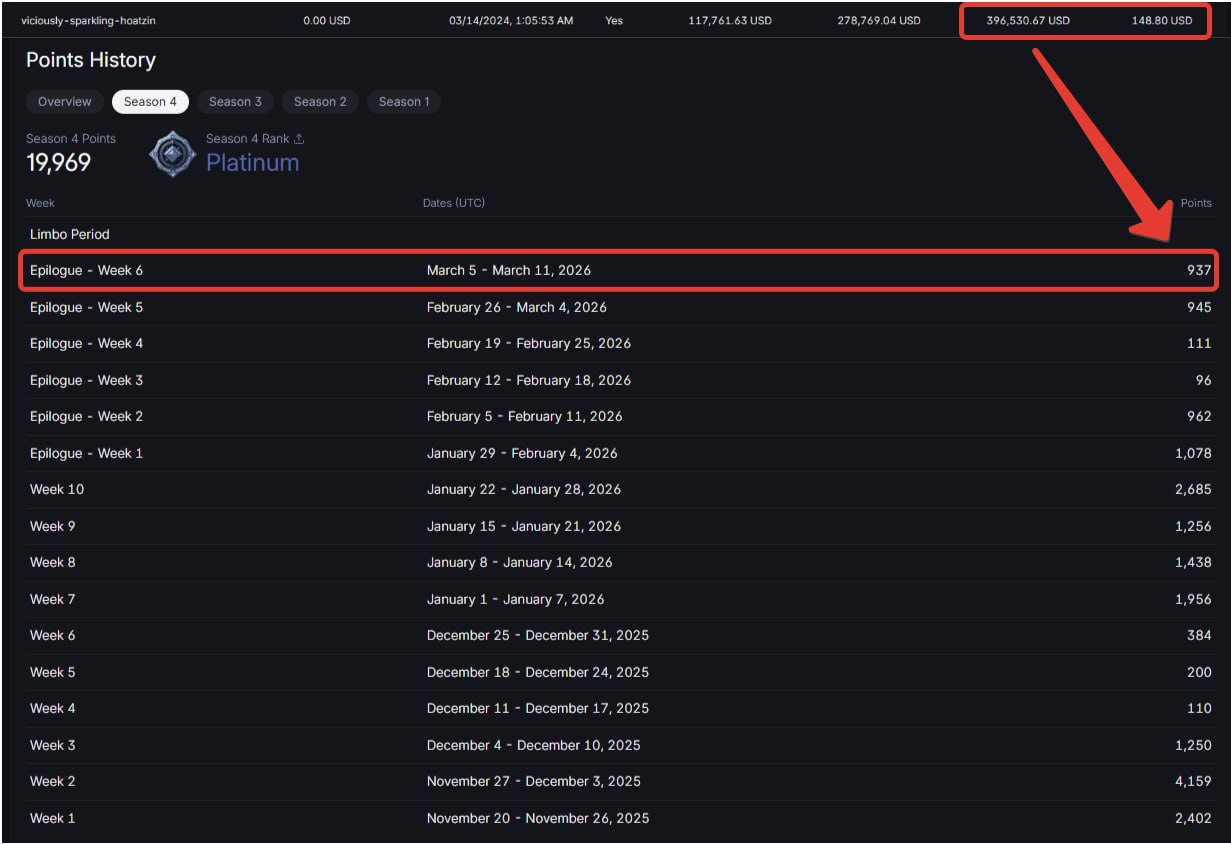Open the Season 1 tab

click(x=404, y=102)
